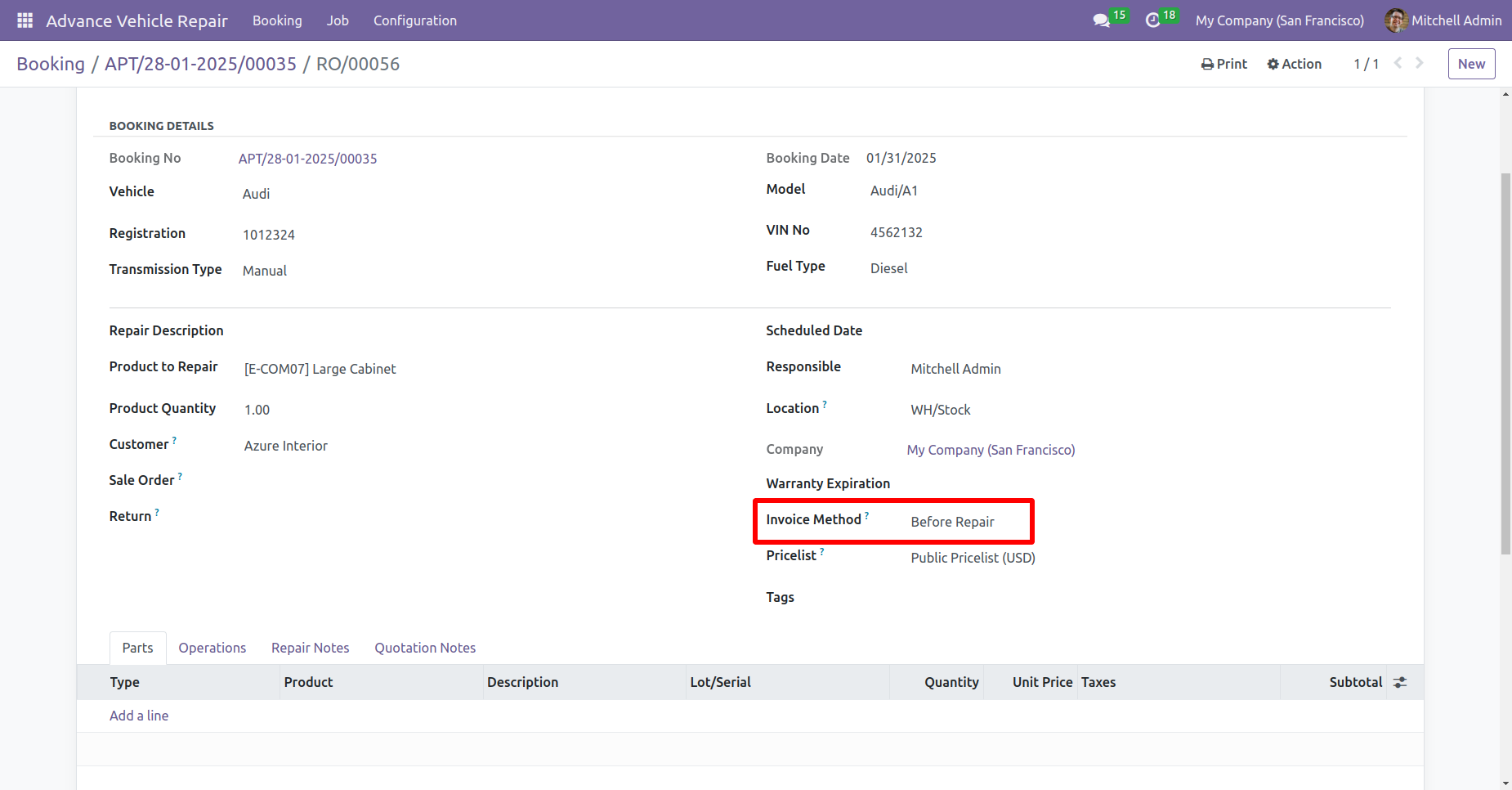Click empty Warranty Expiration field
The width and height of the screenshot is (1512, 790).
[1150, 484]
